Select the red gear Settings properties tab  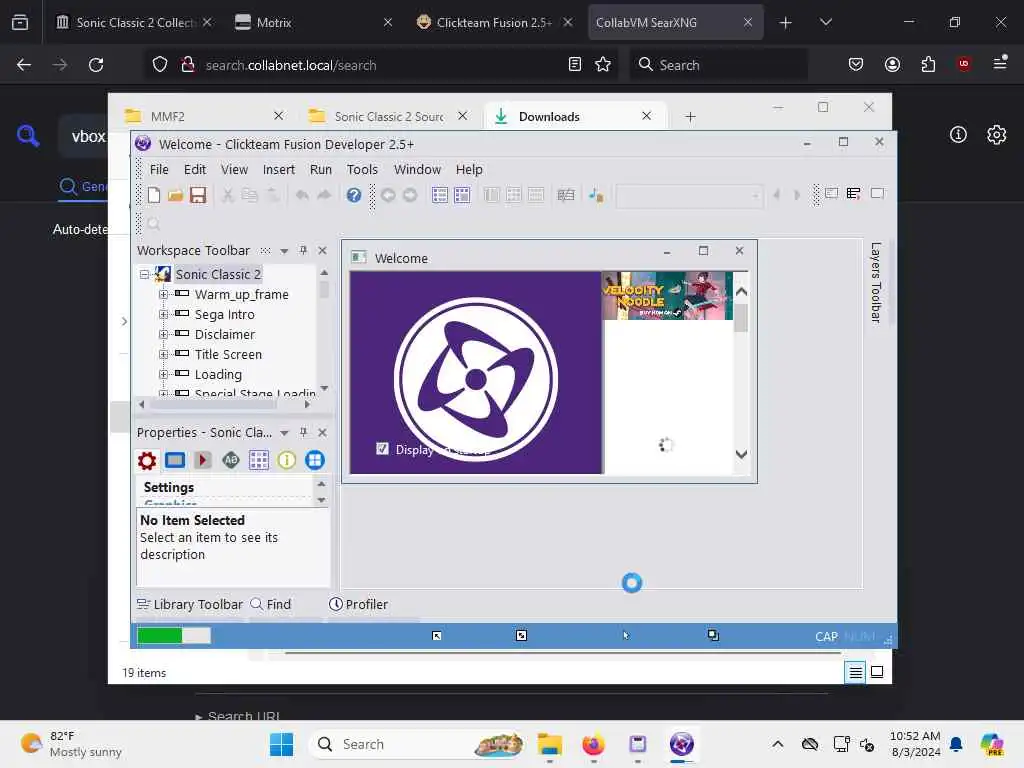(x=147, y=460)
